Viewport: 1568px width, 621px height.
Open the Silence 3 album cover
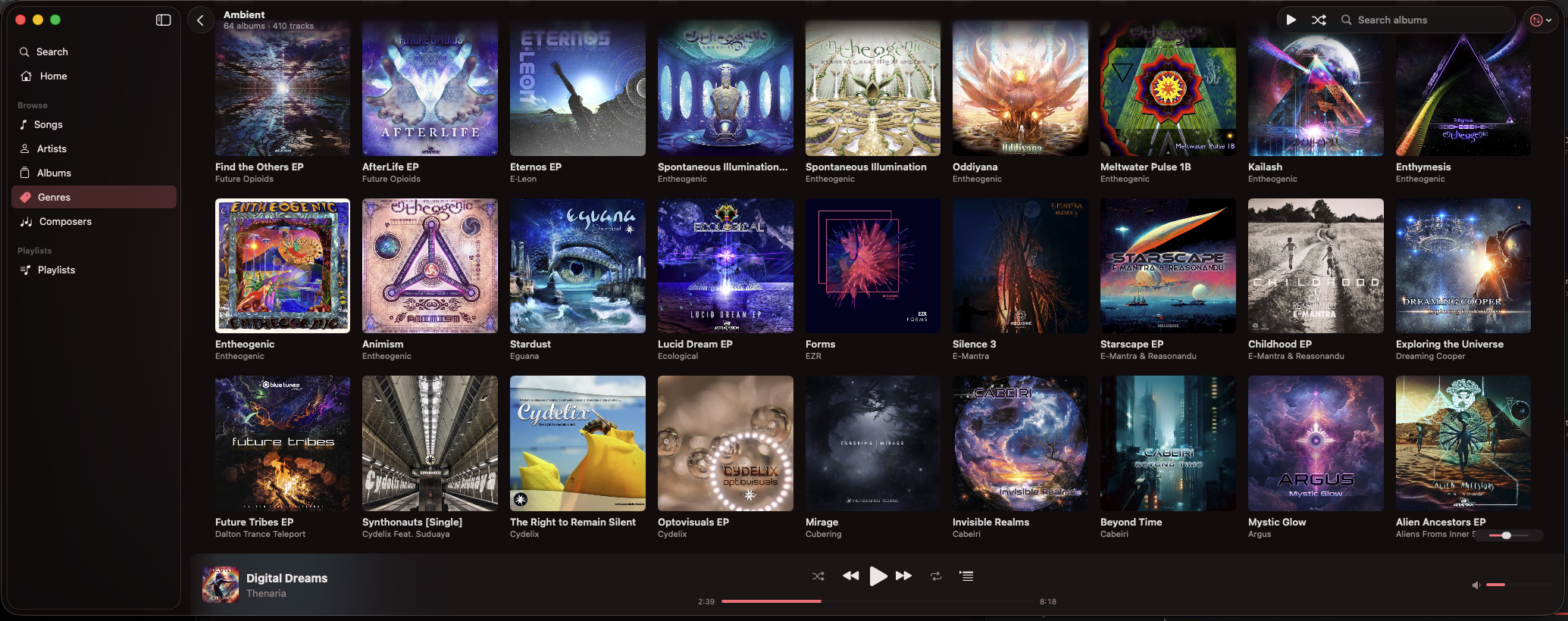point(1020,266)
